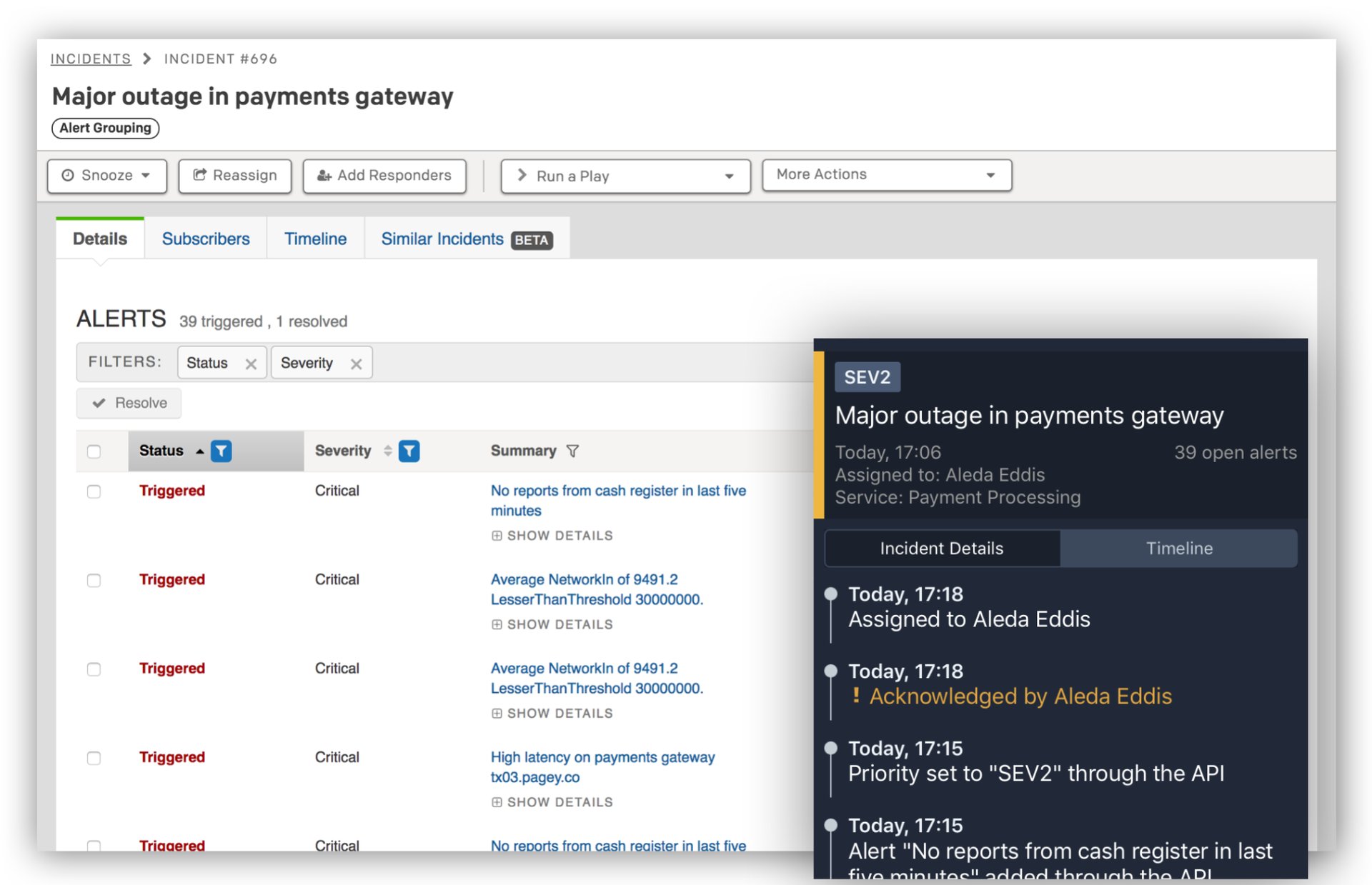The height and width of the screenshot is (885, 1372).
Task: Click the Status ascending sort arrow
Action: pyautogui.click(x=200, y=451)
